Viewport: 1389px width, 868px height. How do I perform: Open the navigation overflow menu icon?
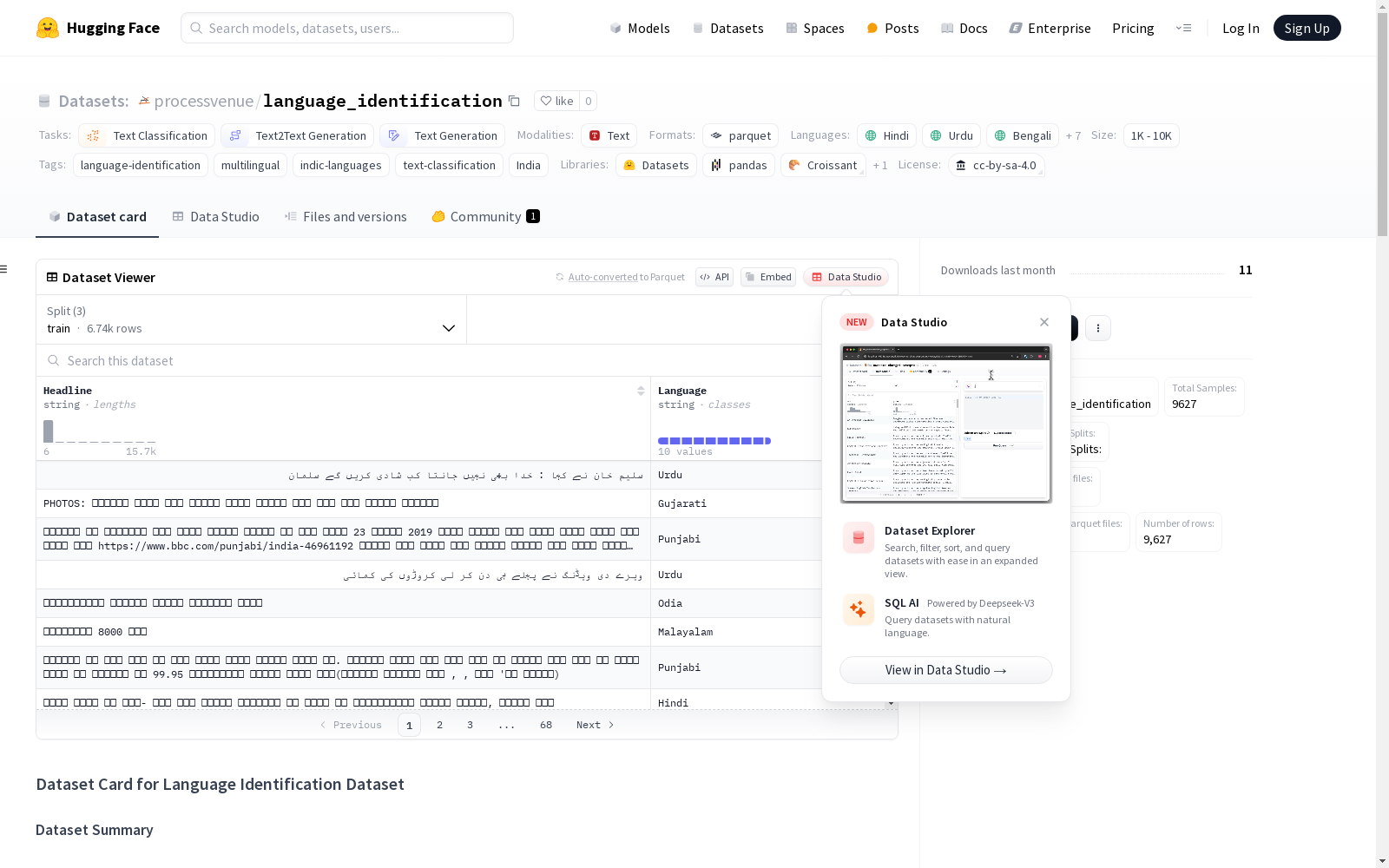point(1183,28)
